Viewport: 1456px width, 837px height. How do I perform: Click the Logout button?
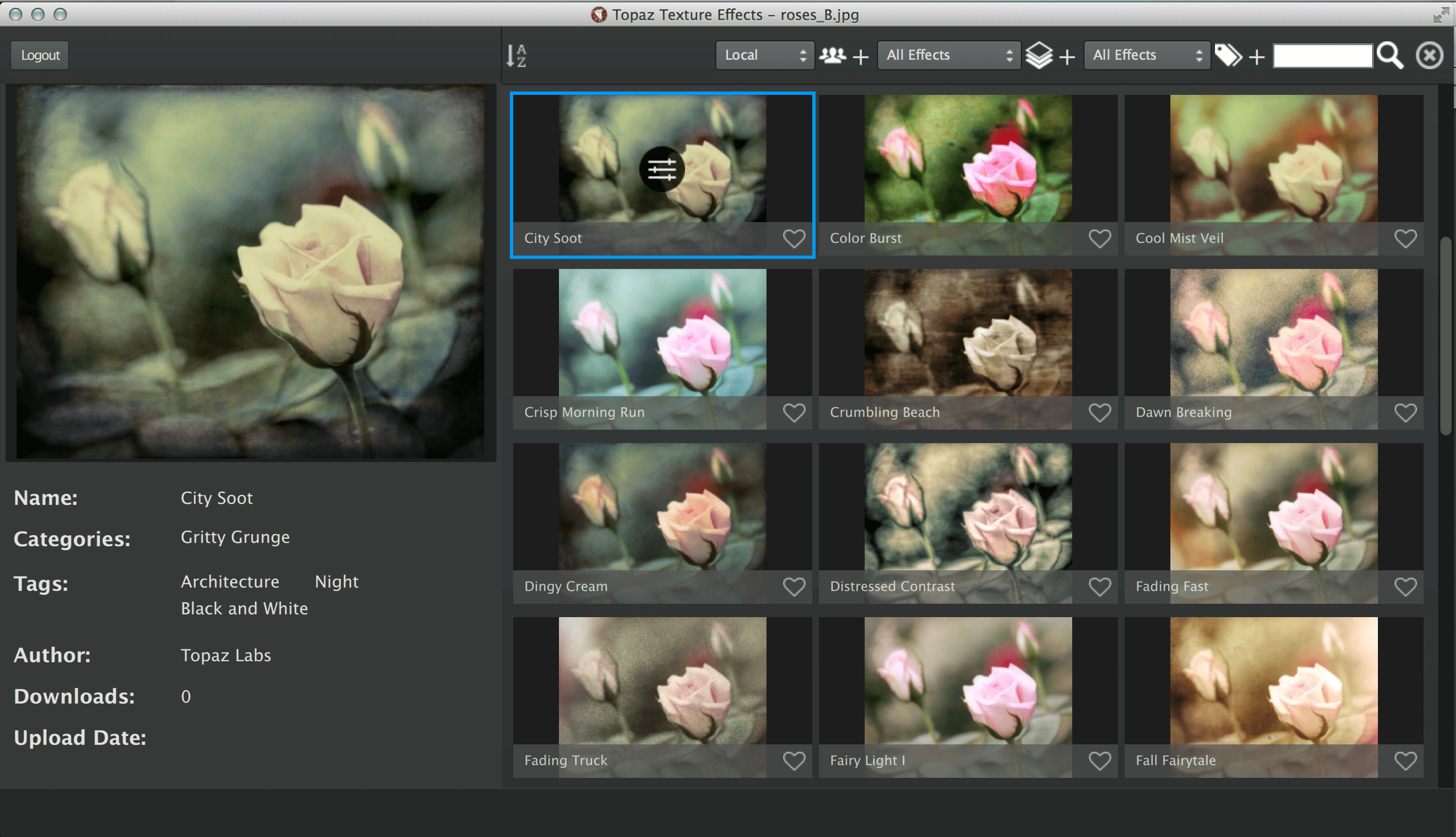pyautogui.click(x=40, y=55)
